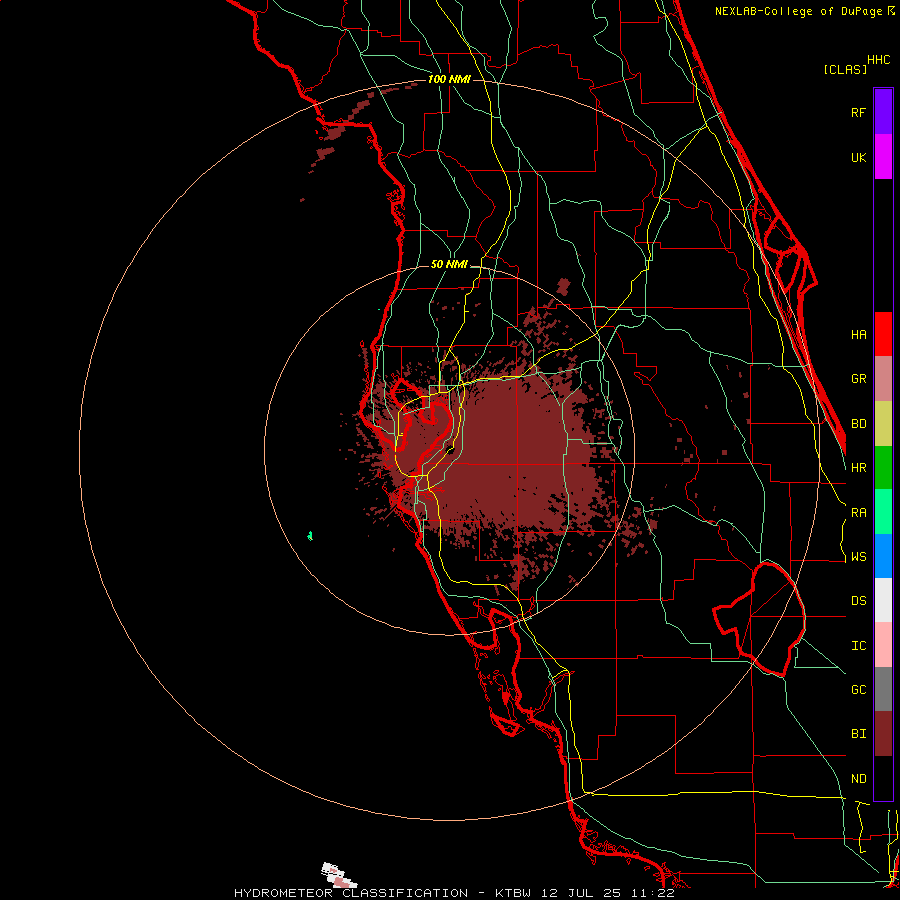The image size is (900, 900).
Task: Click the RA light green legend swatch
Action: (x=883, y=512)
